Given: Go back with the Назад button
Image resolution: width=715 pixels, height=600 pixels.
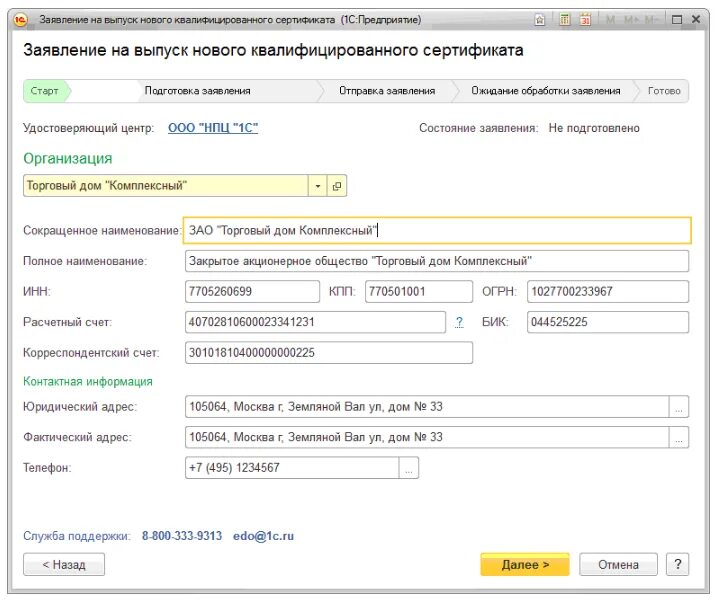Looking at the screenshot, I should pyautogui.click(x=64, y=565).
